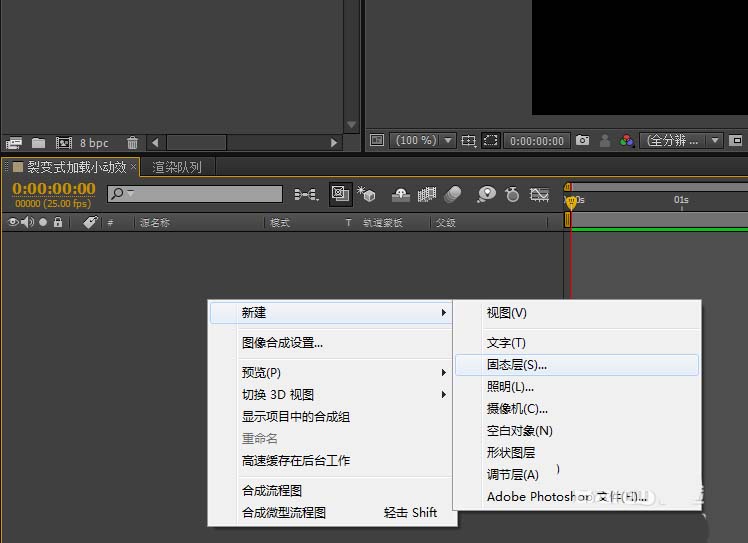This screenshot has width=748, height=543.
Task: Switch to the 渲染队列 tab
Action: click(177, 167)
